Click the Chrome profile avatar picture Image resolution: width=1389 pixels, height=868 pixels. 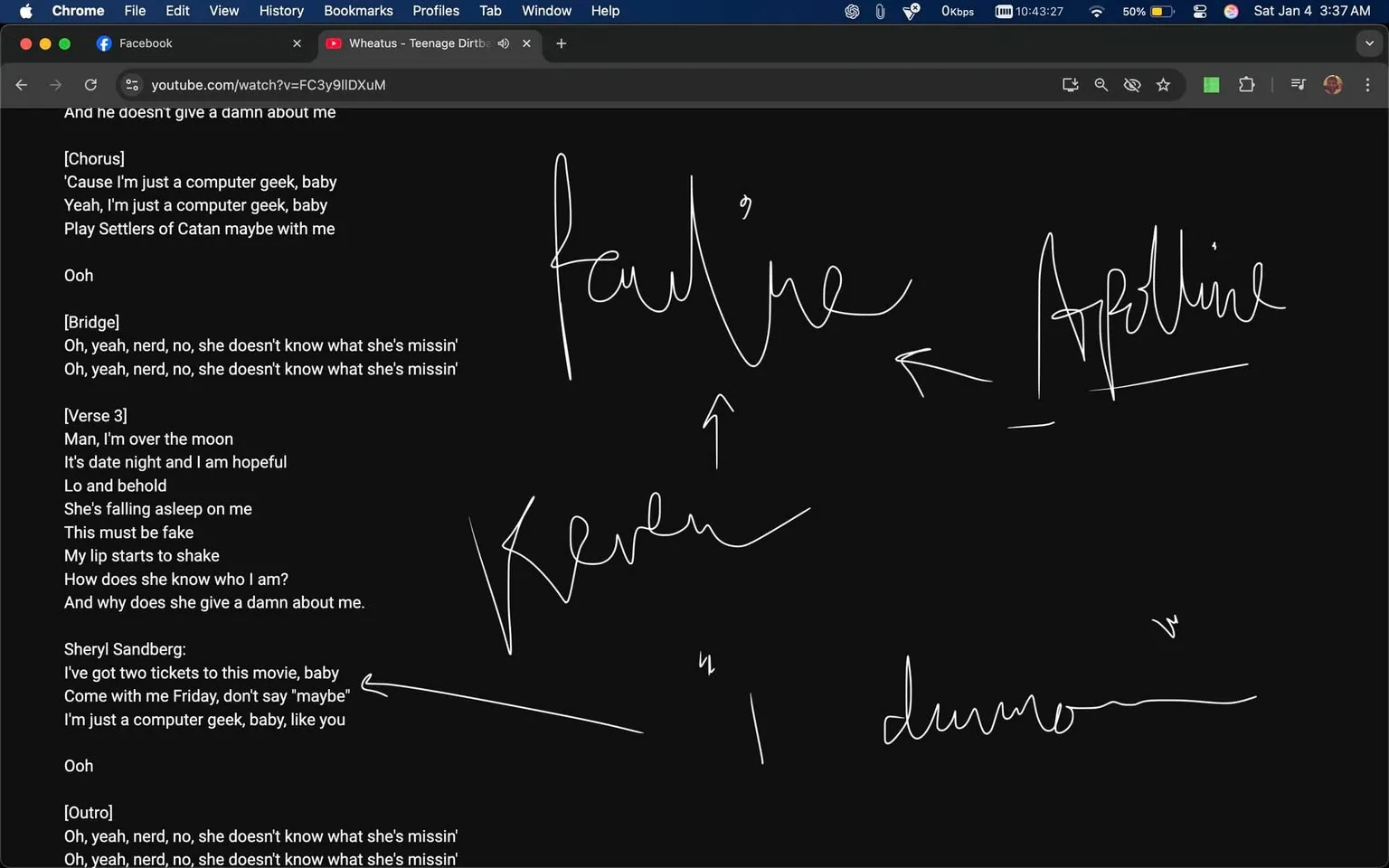click(x=1333, y=84)
